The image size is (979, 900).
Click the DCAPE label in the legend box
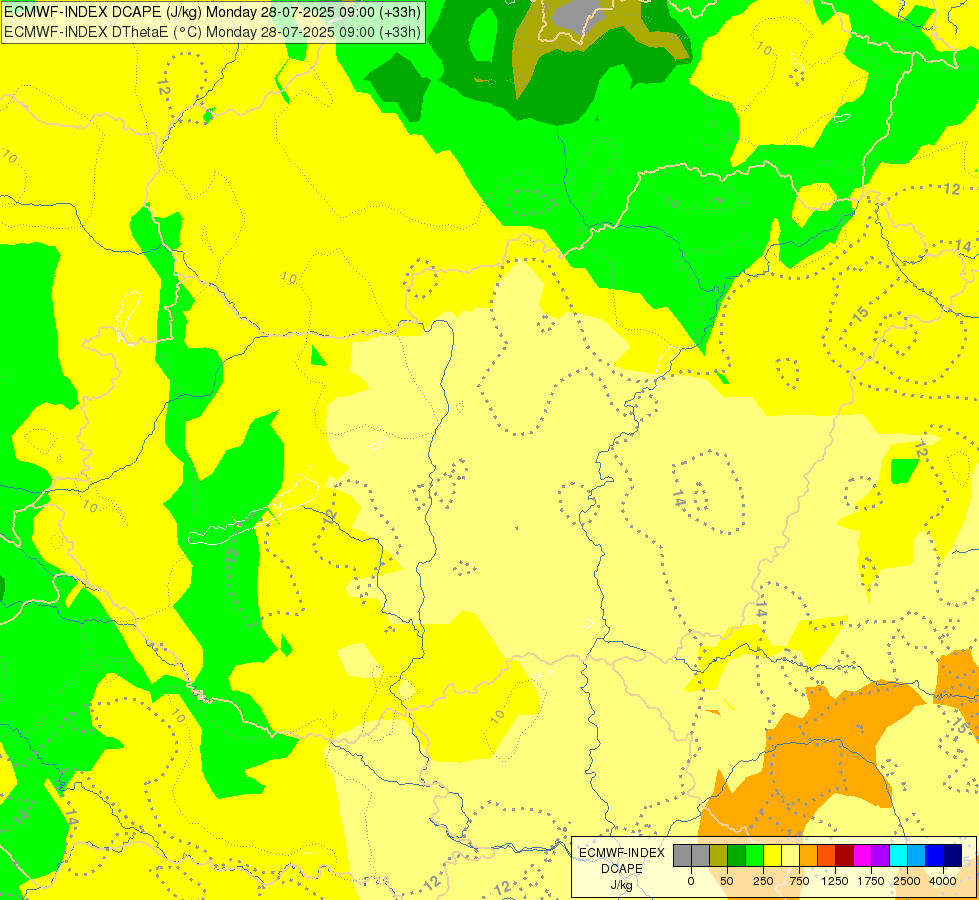pyautogui.click(x=622, y=869)
